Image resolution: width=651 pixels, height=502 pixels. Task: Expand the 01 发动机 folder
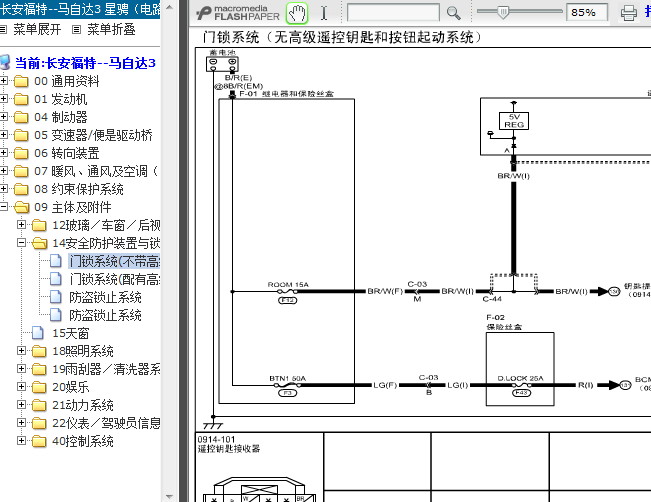click(4, 98)
